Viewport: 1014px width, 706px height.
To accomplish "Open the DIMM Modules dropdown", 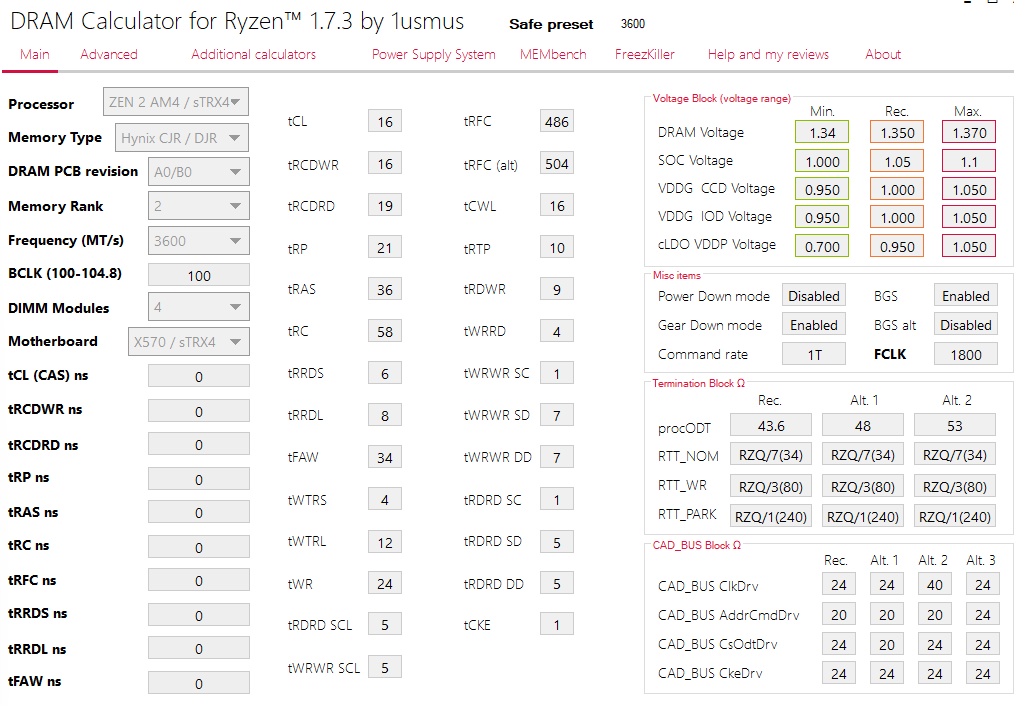I will click(x=199, y=307).
